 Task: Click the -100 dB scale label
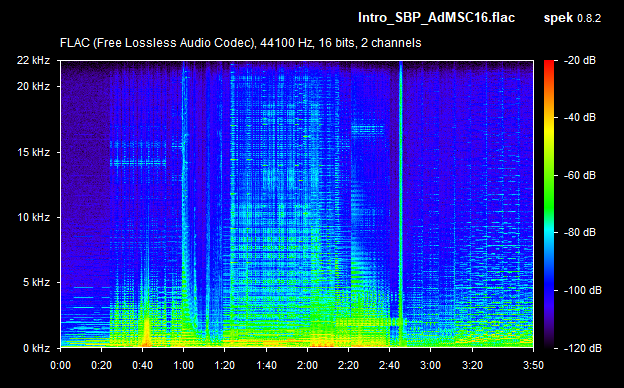tap(582, 291)
